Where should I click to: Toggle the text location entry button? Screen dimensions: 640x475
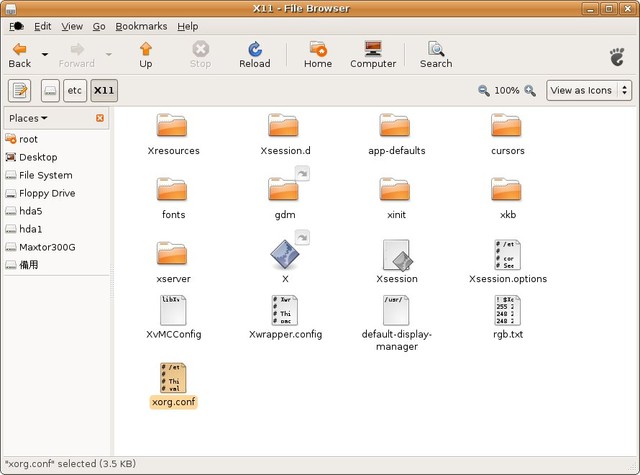(x=20, y=91)
